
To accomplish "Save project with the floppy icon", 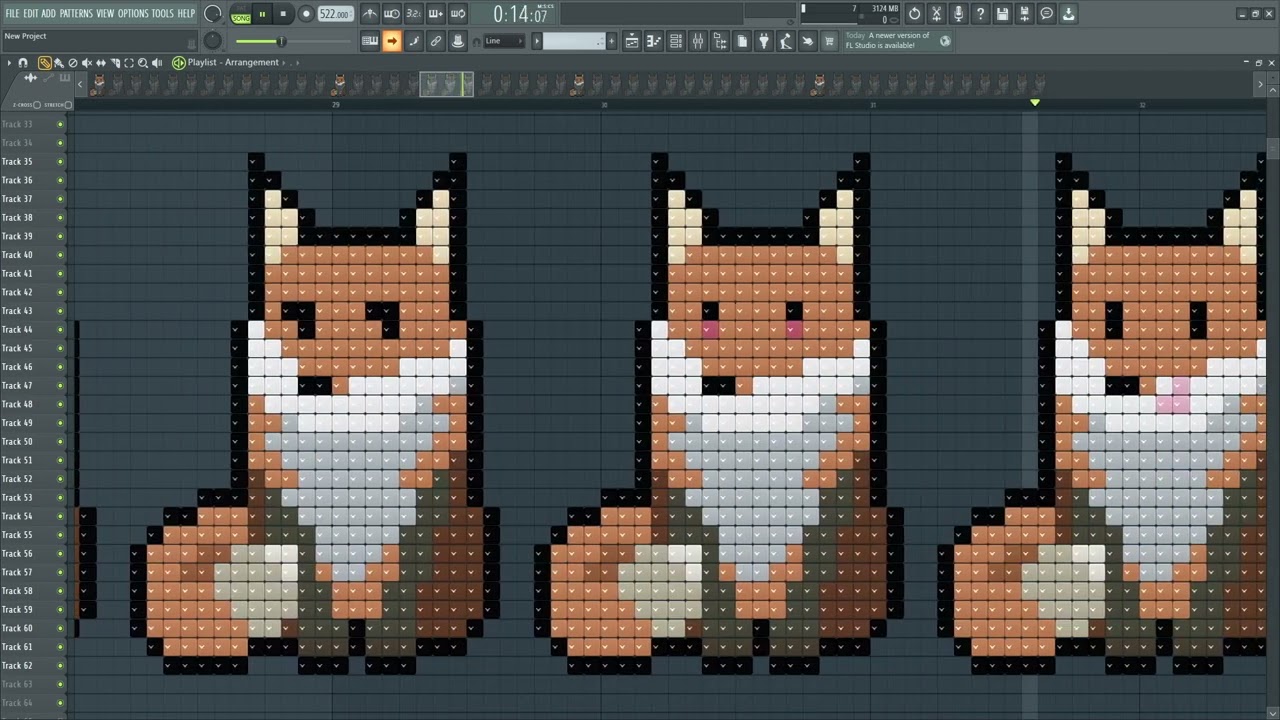I will click(1002, 14).
